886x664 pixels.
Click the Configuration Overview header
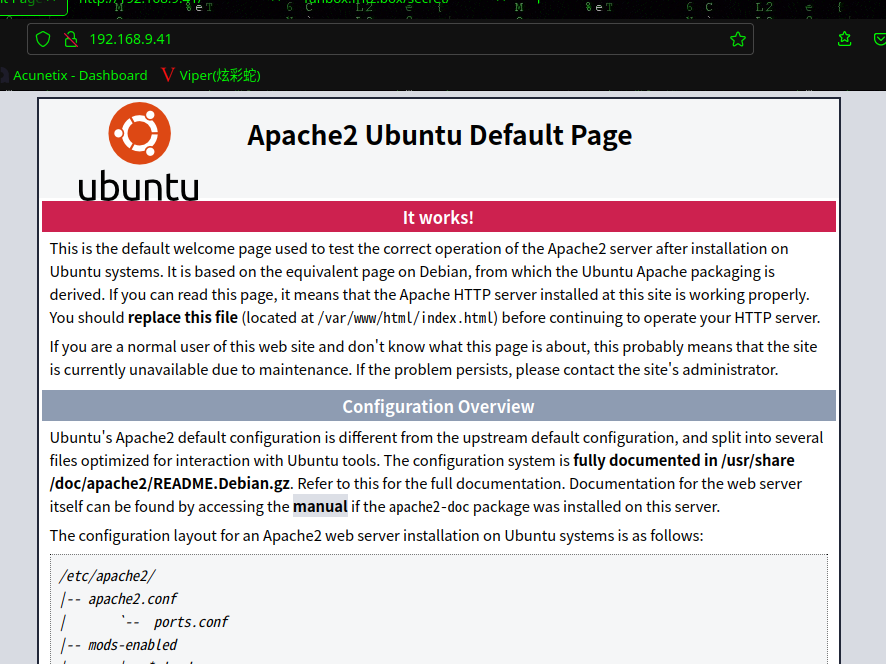(x=438, y=406)
